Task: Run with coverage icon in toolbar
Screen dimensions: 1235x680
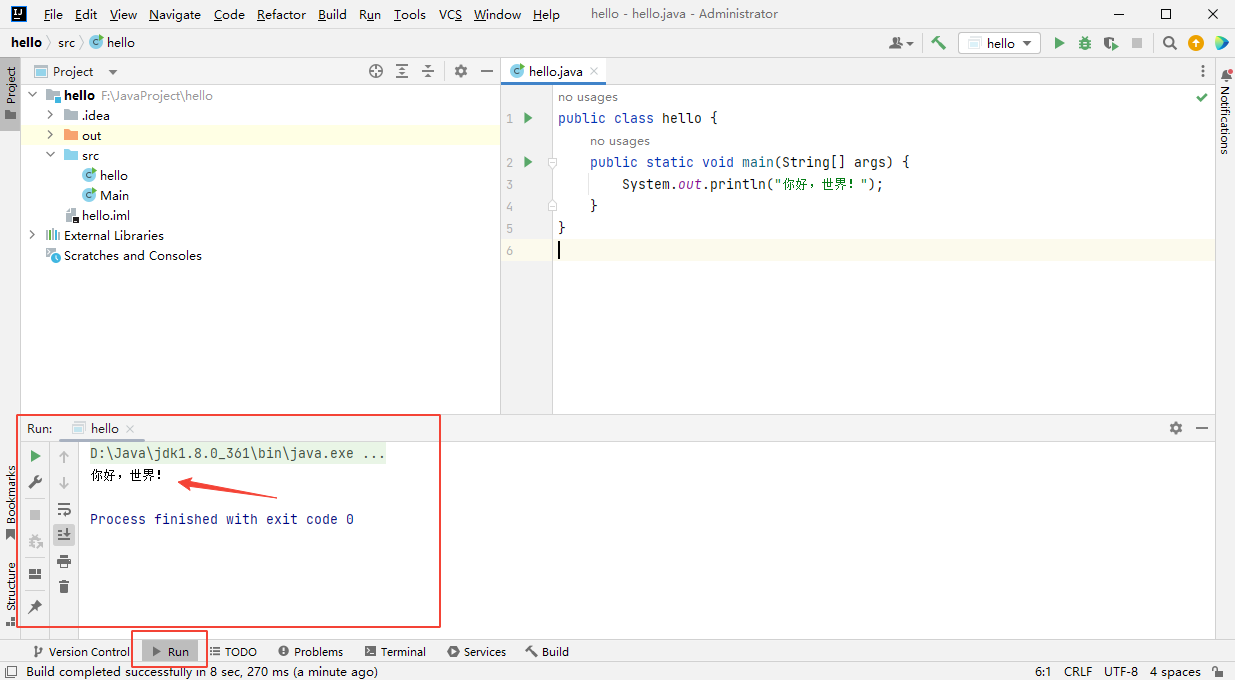Action: pyautogui.click(x=1111, y=43)
